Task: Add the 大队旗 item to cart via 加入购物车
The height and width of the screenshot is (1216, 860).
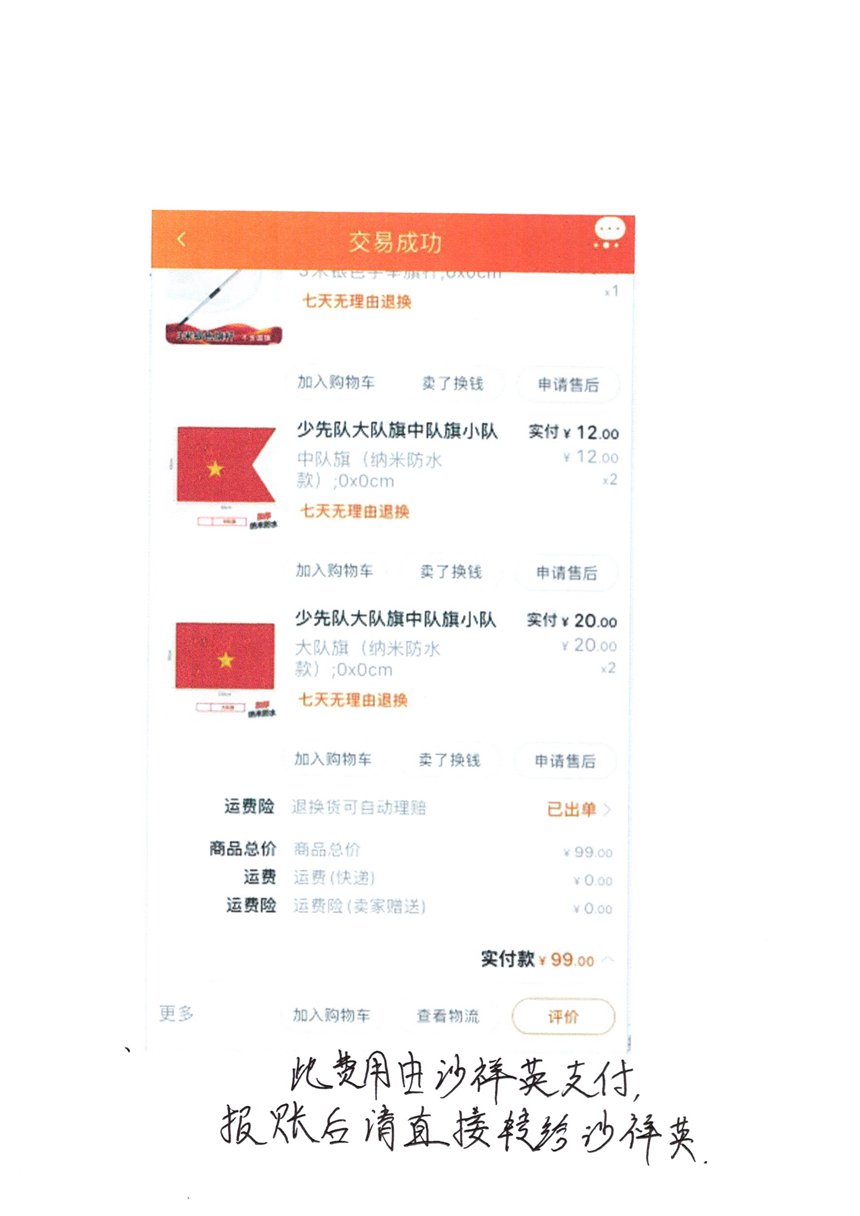Action: [333, 759]
